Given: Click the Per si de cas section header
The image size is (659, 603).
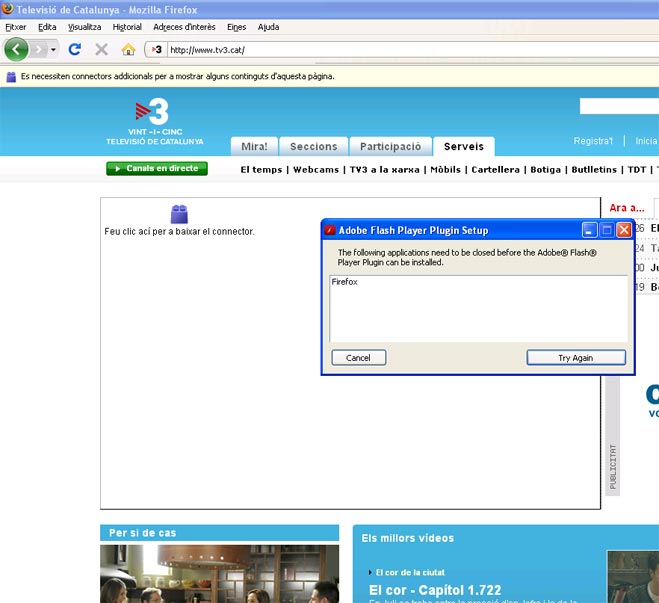Looking at the screenshot, I should click(x=219, y=533).
